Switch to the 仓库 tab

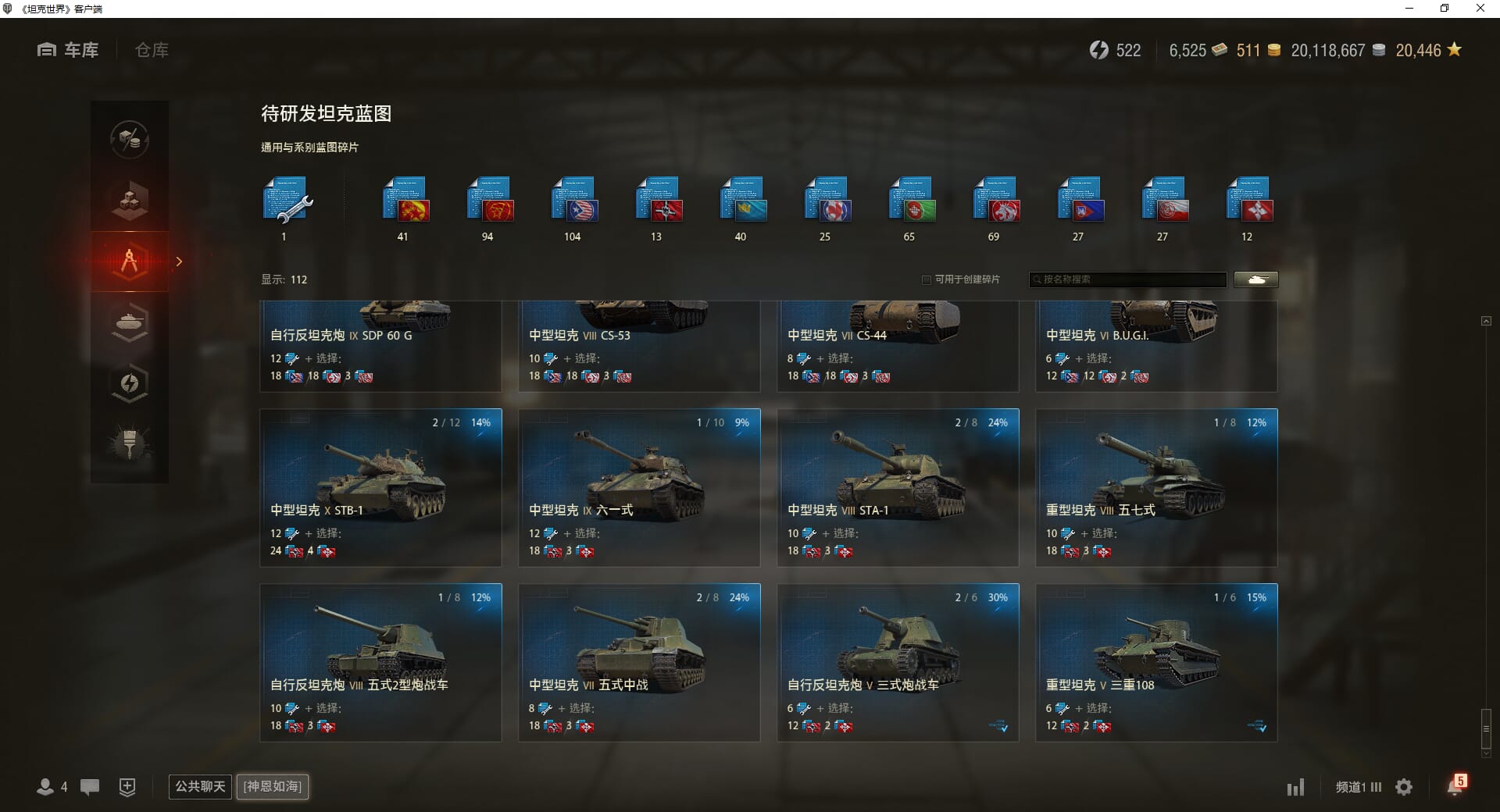point(152,50)
